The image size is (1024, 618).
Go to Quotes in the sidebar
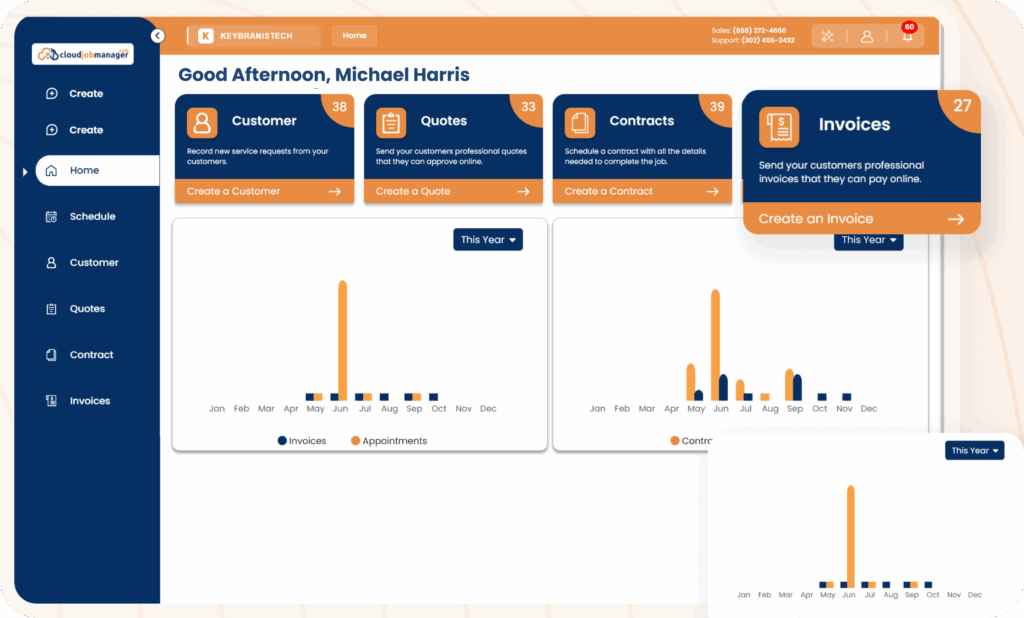[87, 309]
